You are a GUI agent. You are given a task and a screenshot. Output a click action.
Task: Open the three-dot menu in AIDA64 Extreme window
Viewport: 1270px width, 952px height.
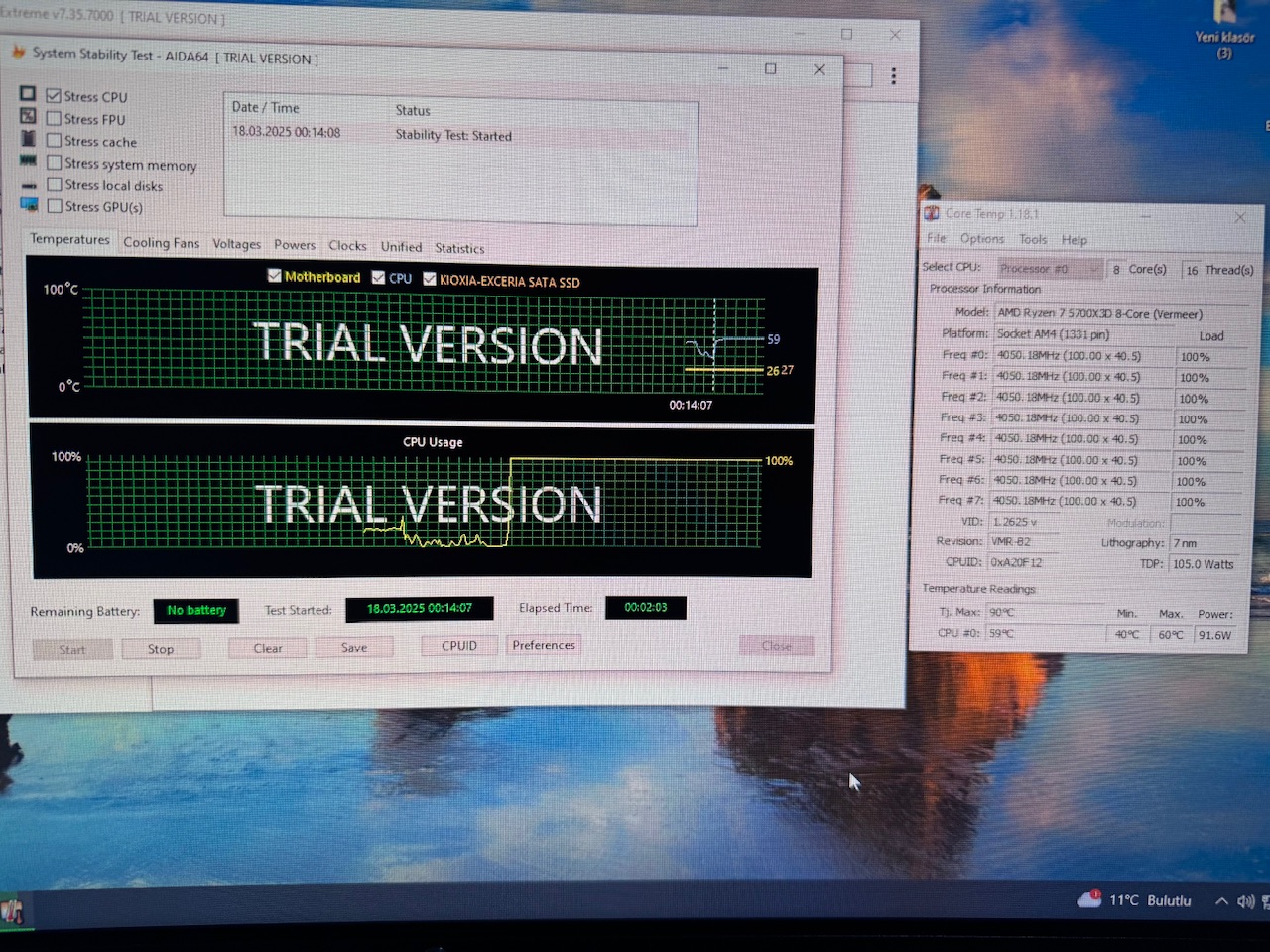coord(894,76)
